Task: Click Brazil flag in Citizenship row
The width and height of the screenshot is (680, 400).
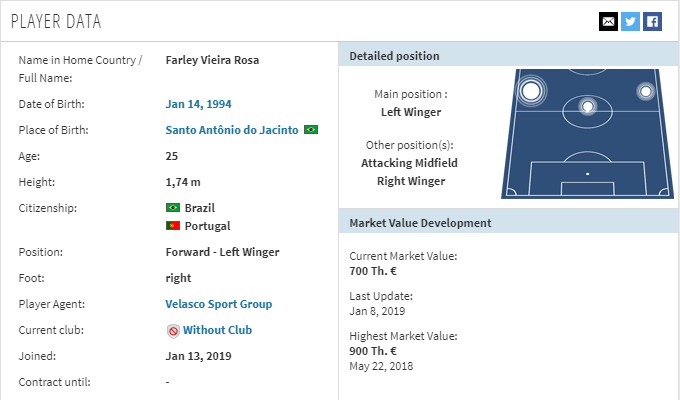Action: tap(173, 208)
